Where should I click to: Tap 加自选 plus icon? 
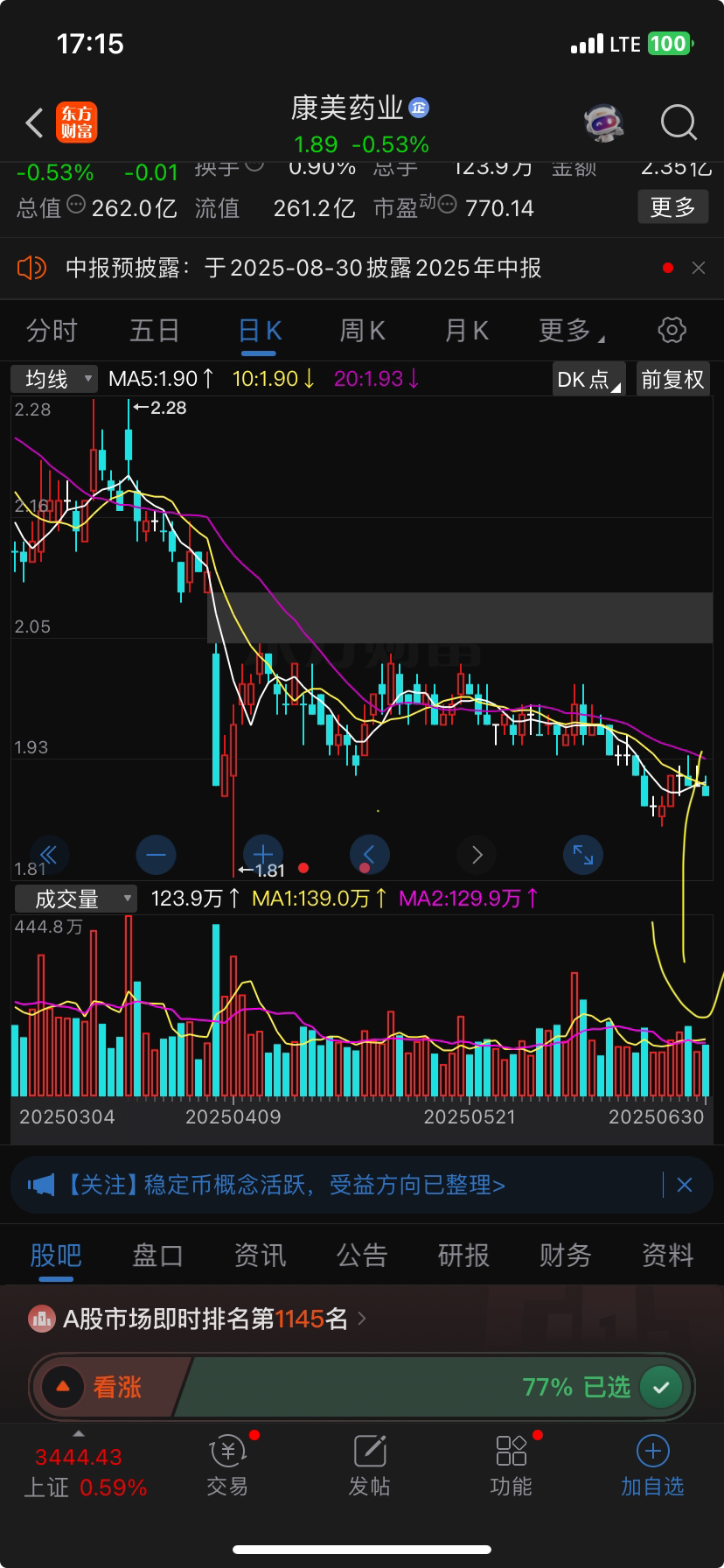pyautogui.click(x=652, y=1451)
